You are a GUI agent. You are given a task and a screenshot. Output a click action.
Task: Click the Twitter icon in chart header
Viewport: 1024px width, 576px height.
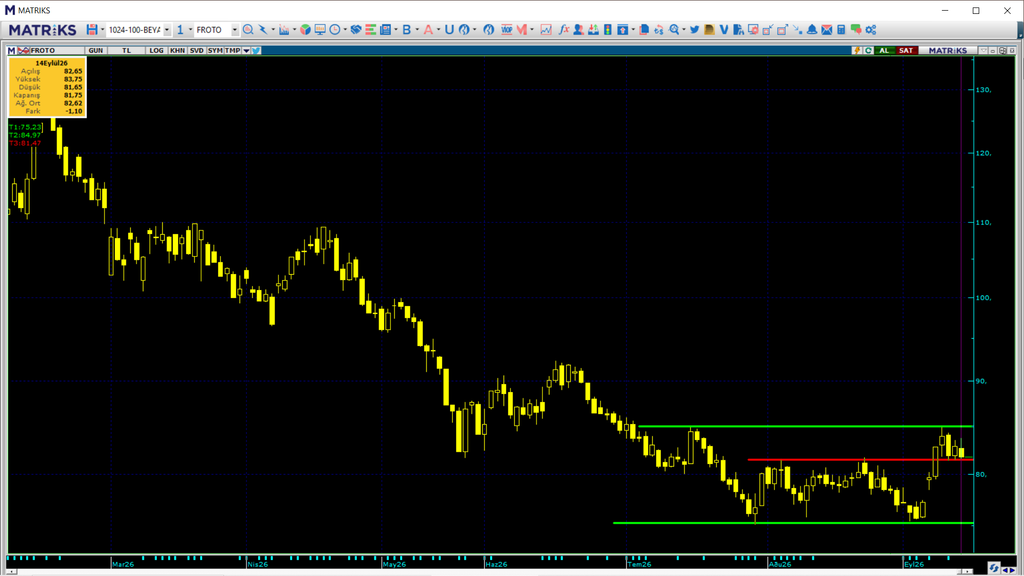pyautogui.click(x=256, y=50)
